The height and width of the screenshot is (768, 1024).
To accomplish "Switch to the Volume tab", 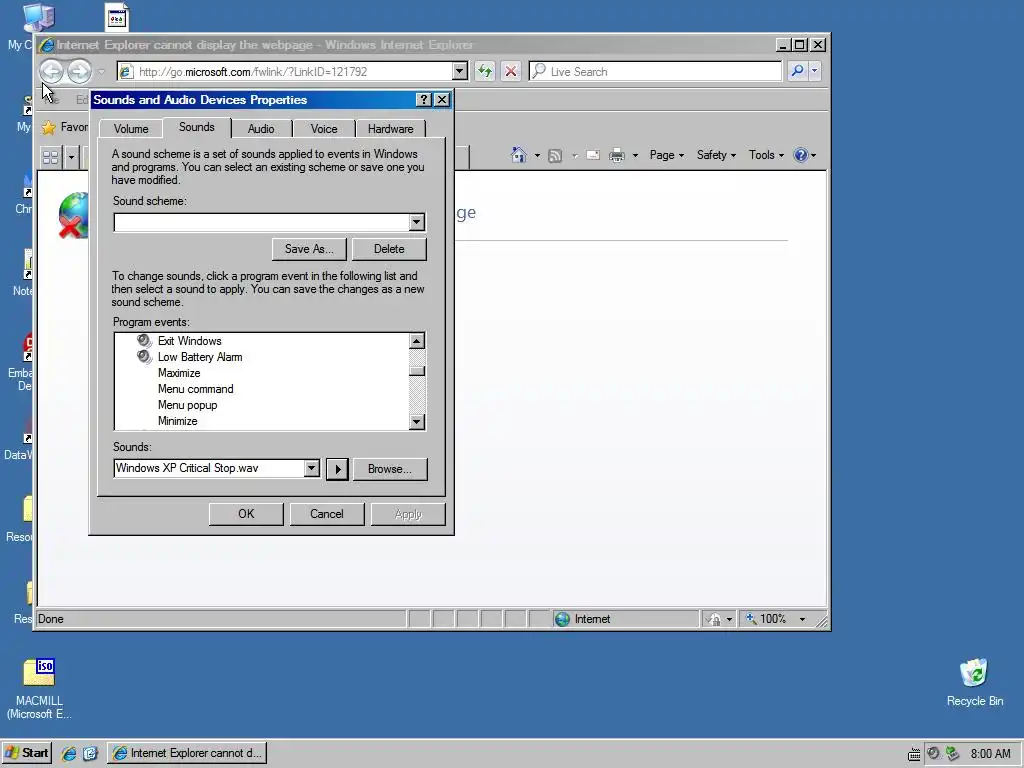I will coord(131,129).
